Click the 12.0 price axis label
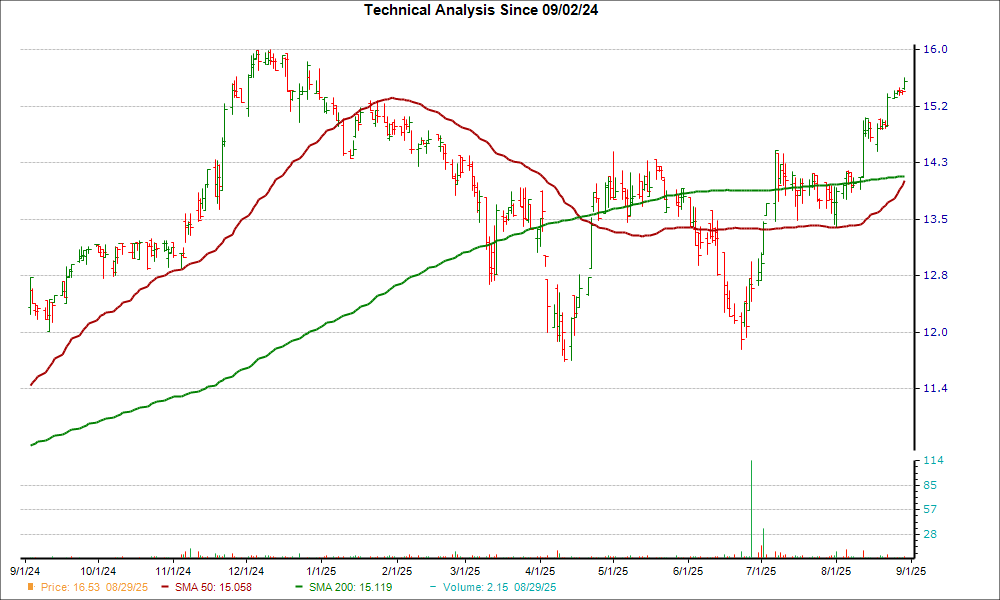This screenshot has width=1000, height=600. pos(935,332)
